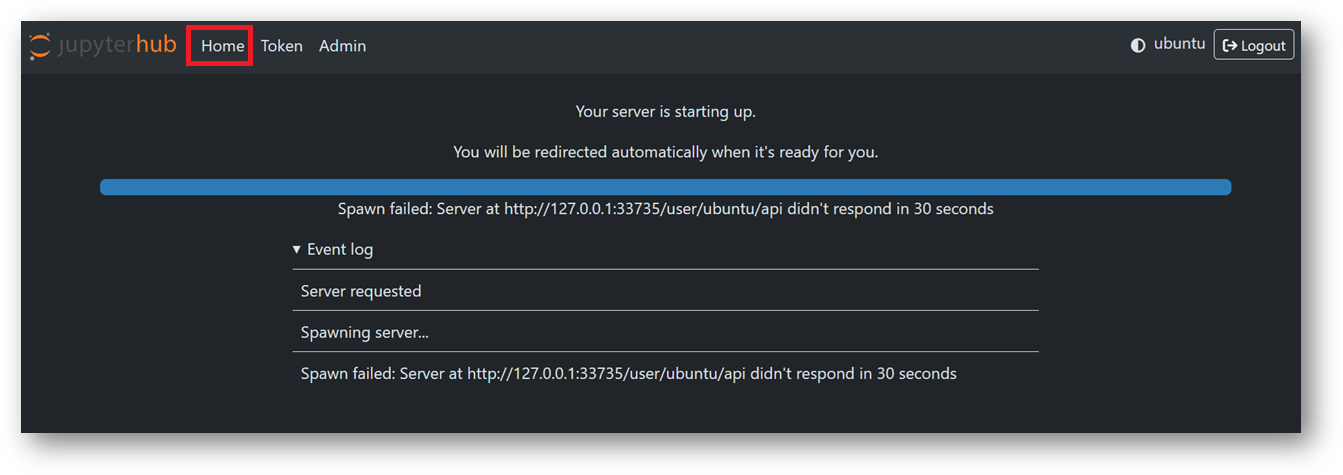This screenshot has width=1343, height=475.
Task: Click the divider line below Event log header
Action: [665, 269]
